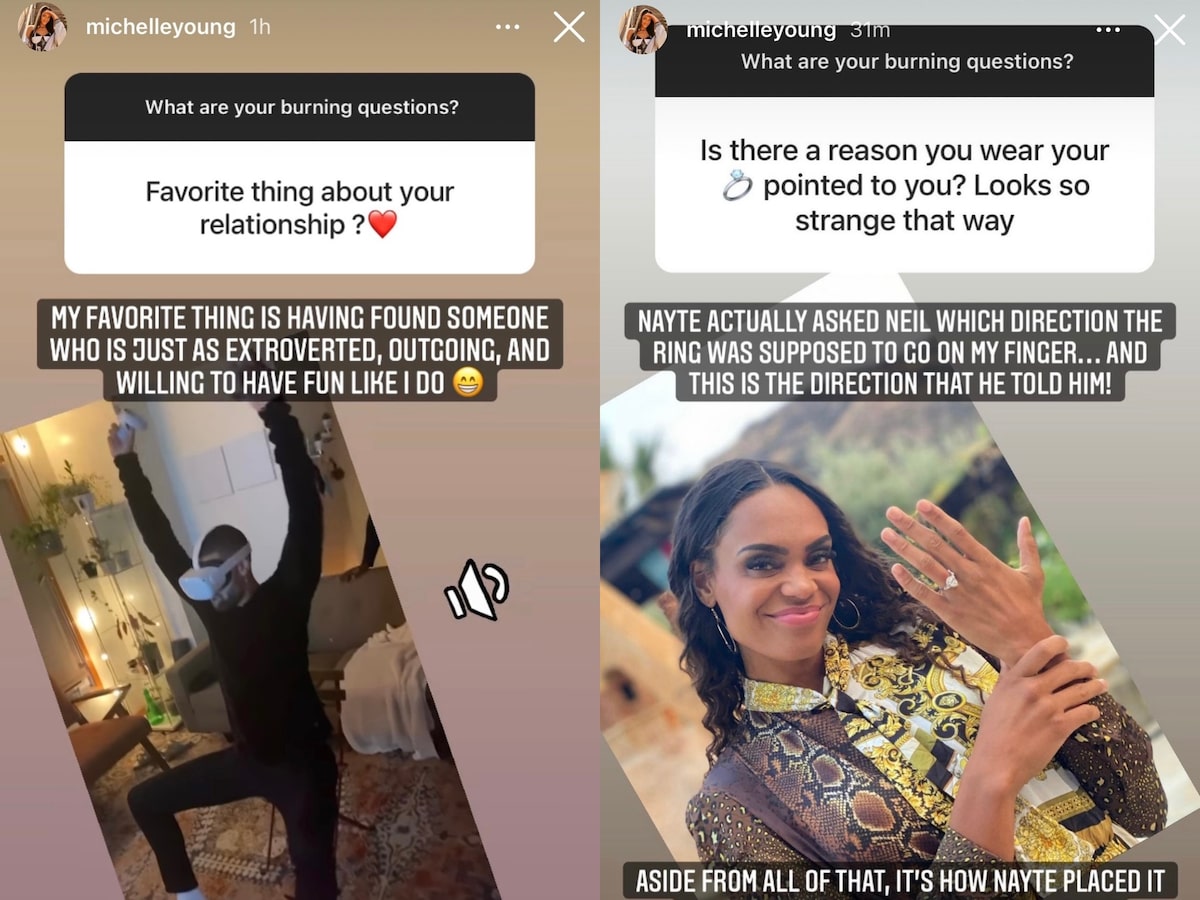Tap the 'Nayte actually asked Neil' caption
The width and height of the screenshot is (1200, 900).
(900, 353)
